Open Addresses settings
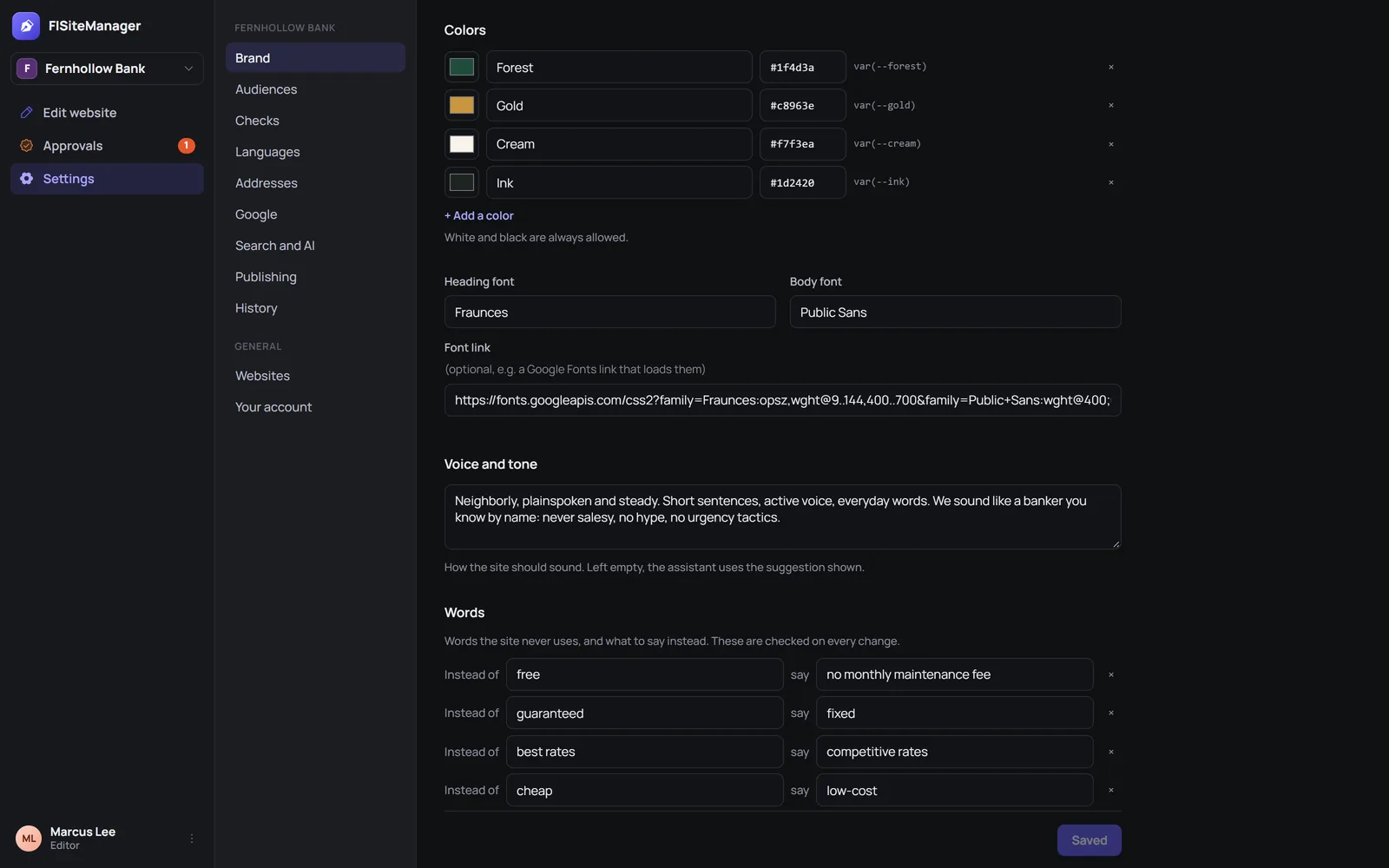 coord(315,183)
